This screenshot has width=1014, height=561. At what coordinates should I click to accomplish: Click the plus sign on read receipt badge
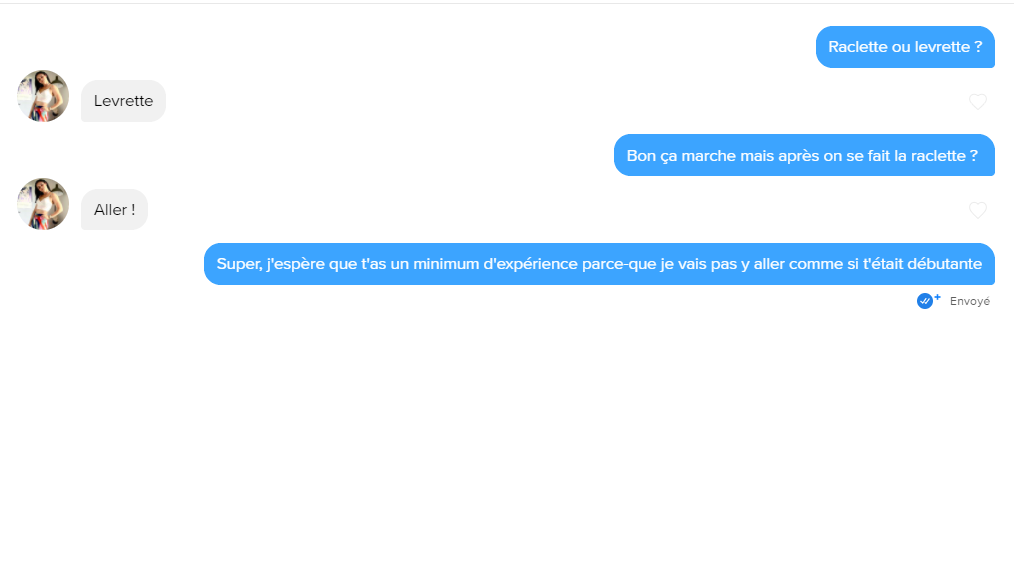[938, 297]
